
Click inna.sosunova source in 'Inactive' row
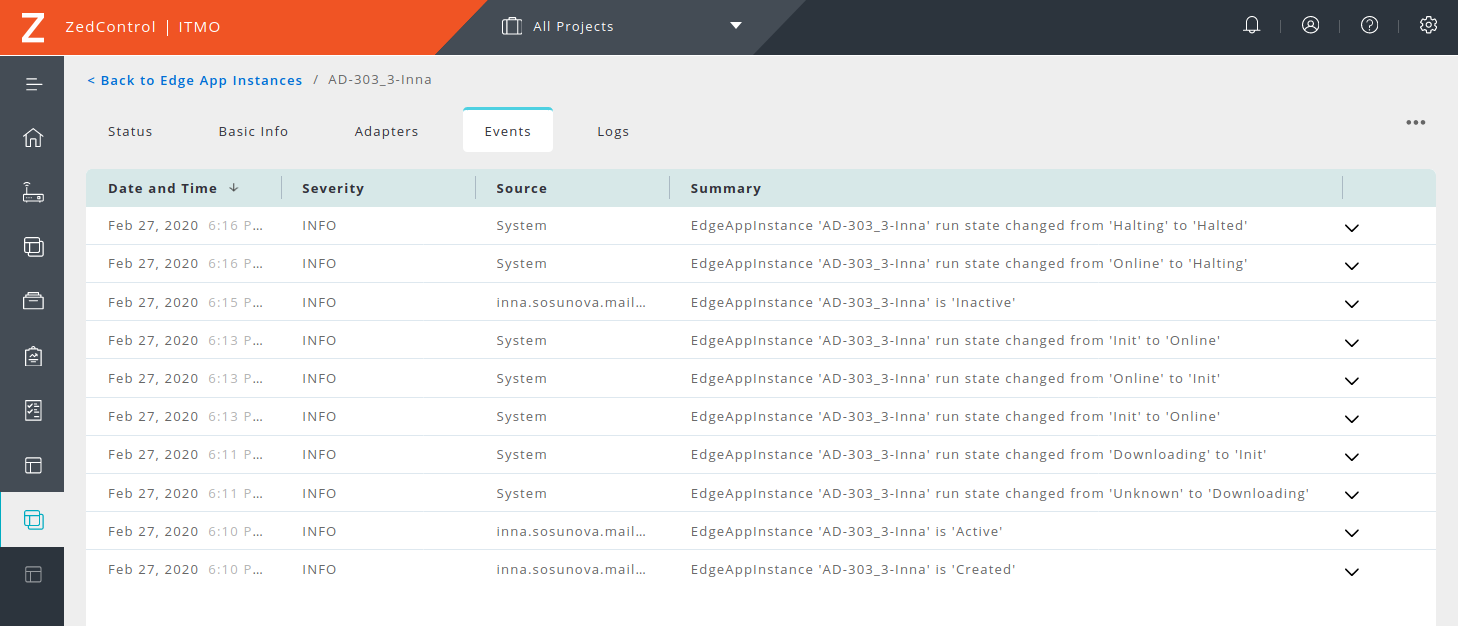[x=571, y=302]
